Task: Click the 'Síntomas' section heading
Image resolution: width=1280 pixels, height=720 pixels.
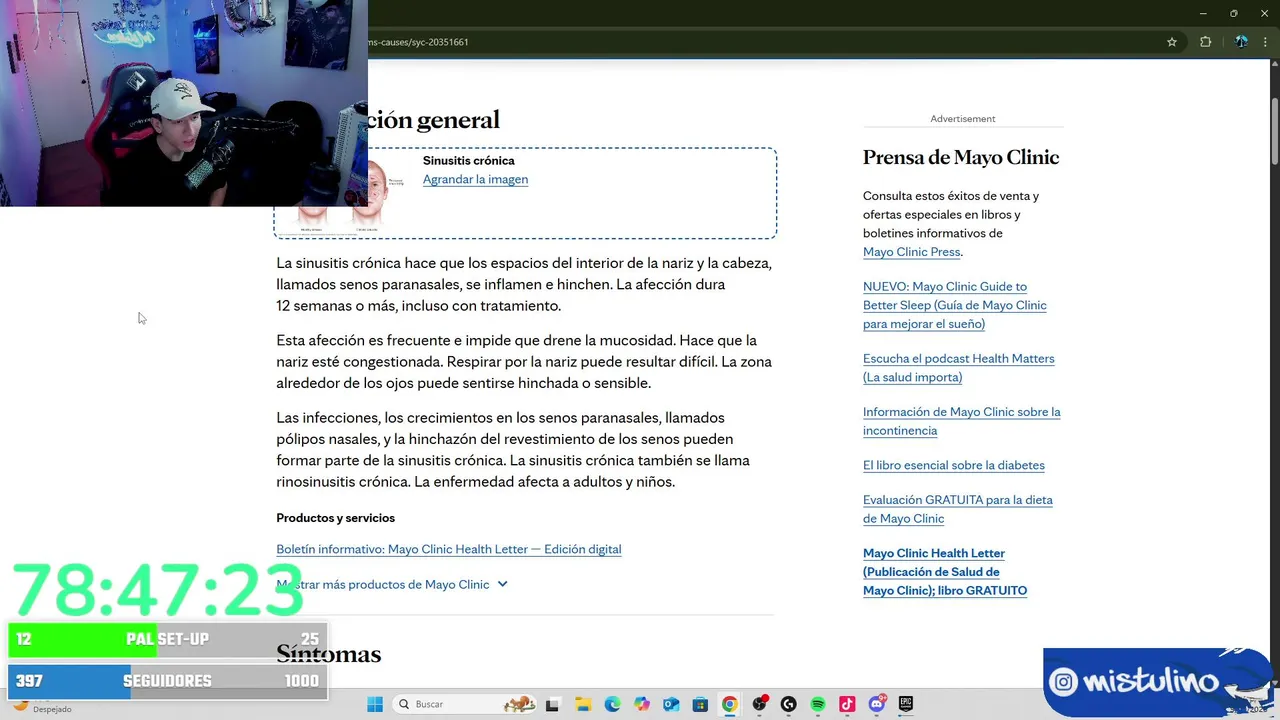Action: [x=328, y=654]
